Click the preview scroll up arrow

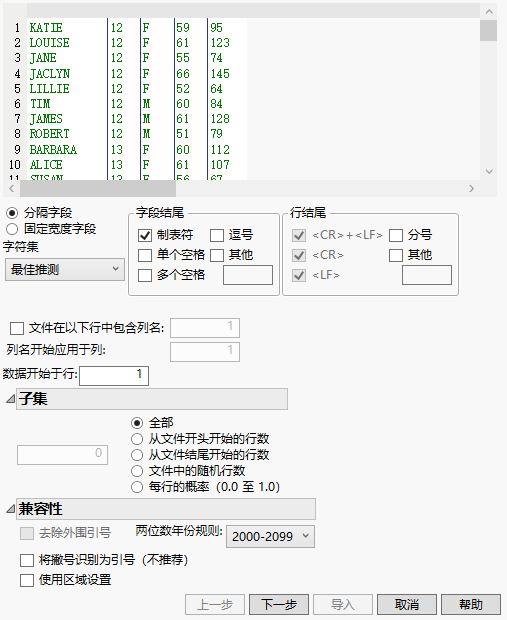pos(489,11)
